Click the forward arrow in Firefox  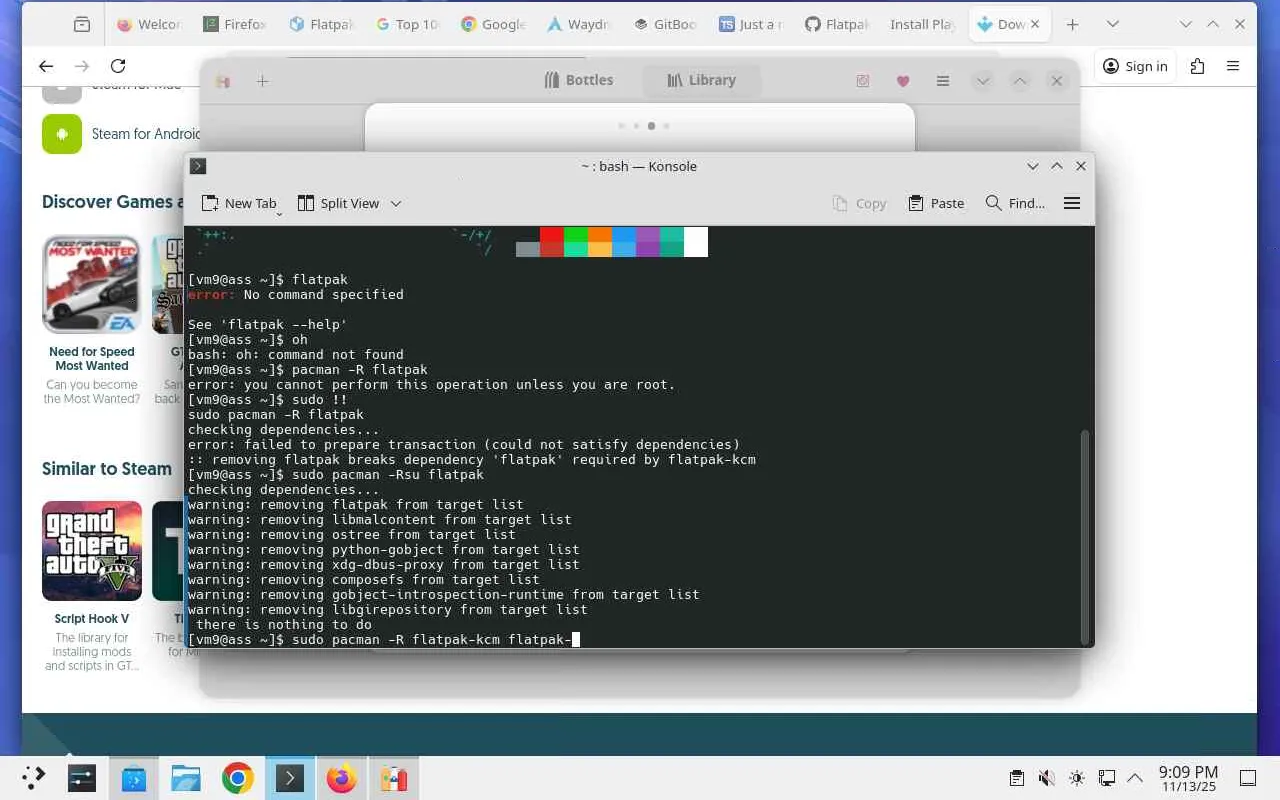pos(82,66)
